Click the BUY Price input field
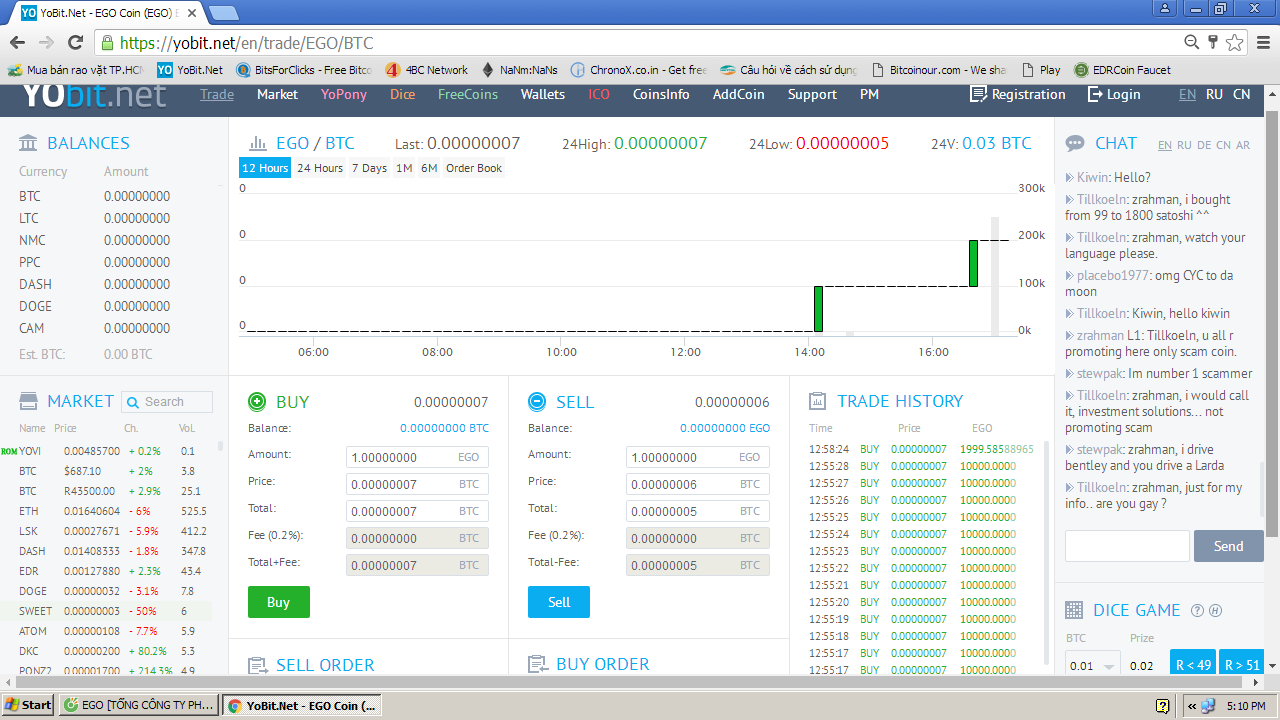The image size is (1280, 720). coord(418,484)
